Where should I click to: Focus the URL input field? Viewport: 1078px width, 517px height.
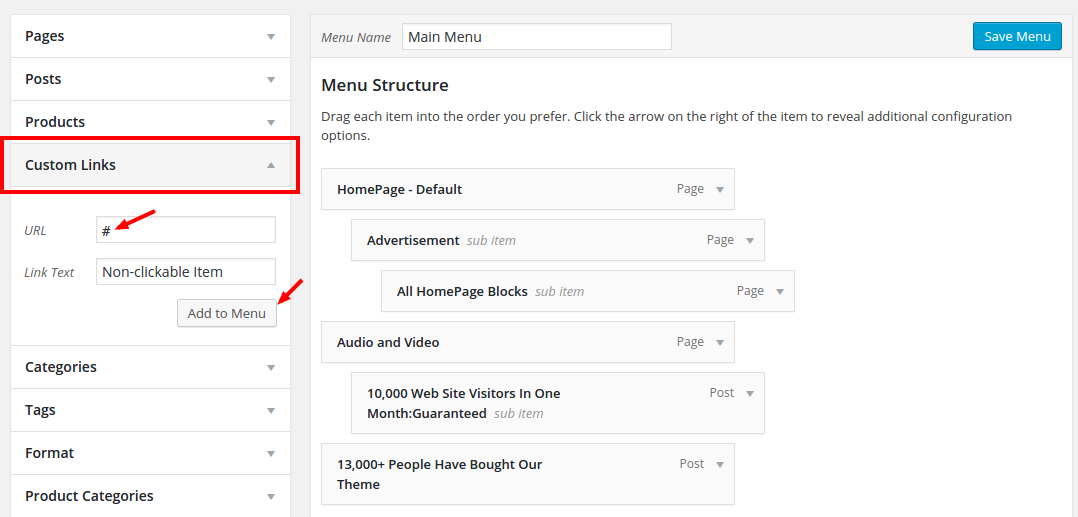tap(186, 230)
